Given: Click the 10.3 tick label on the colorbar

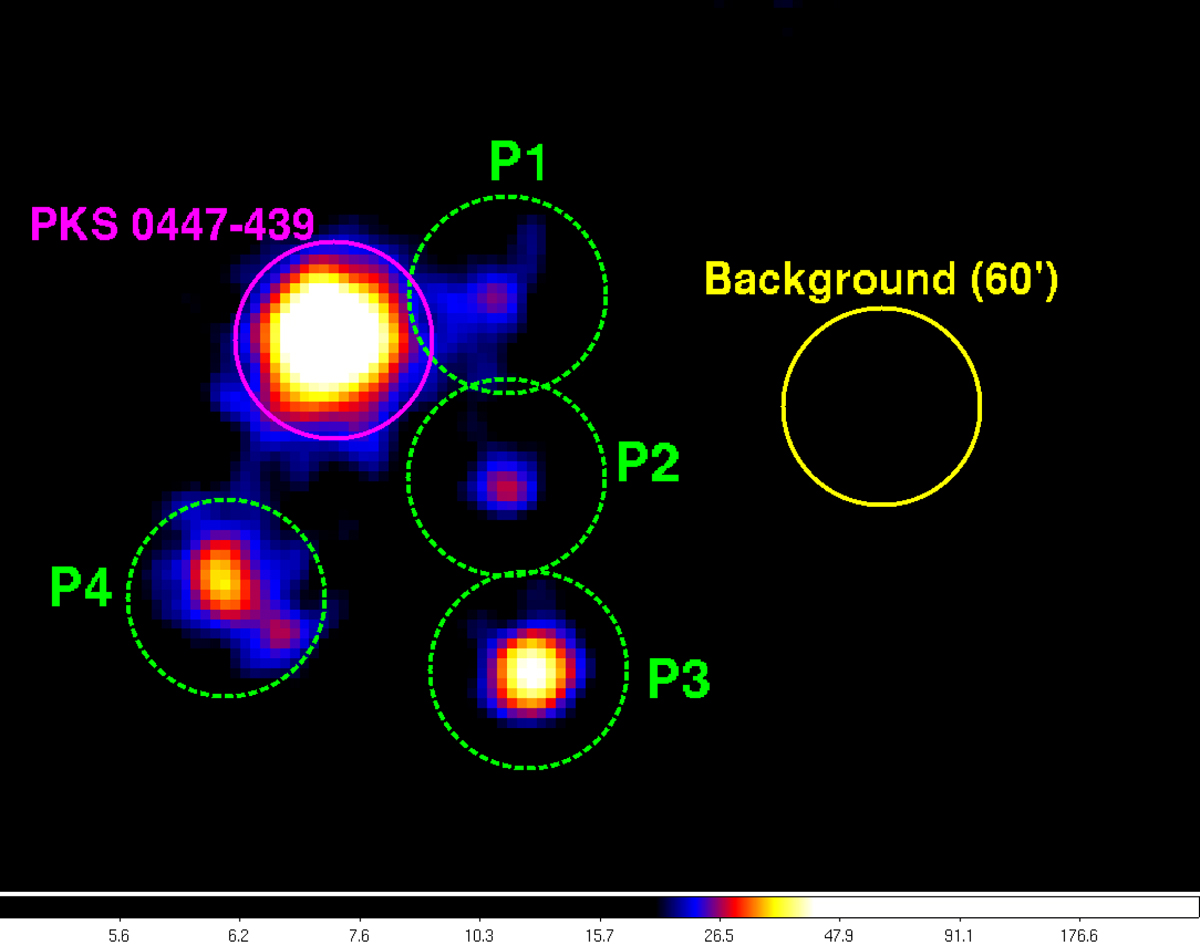Looking at the screenshot, I should [479, 937].
